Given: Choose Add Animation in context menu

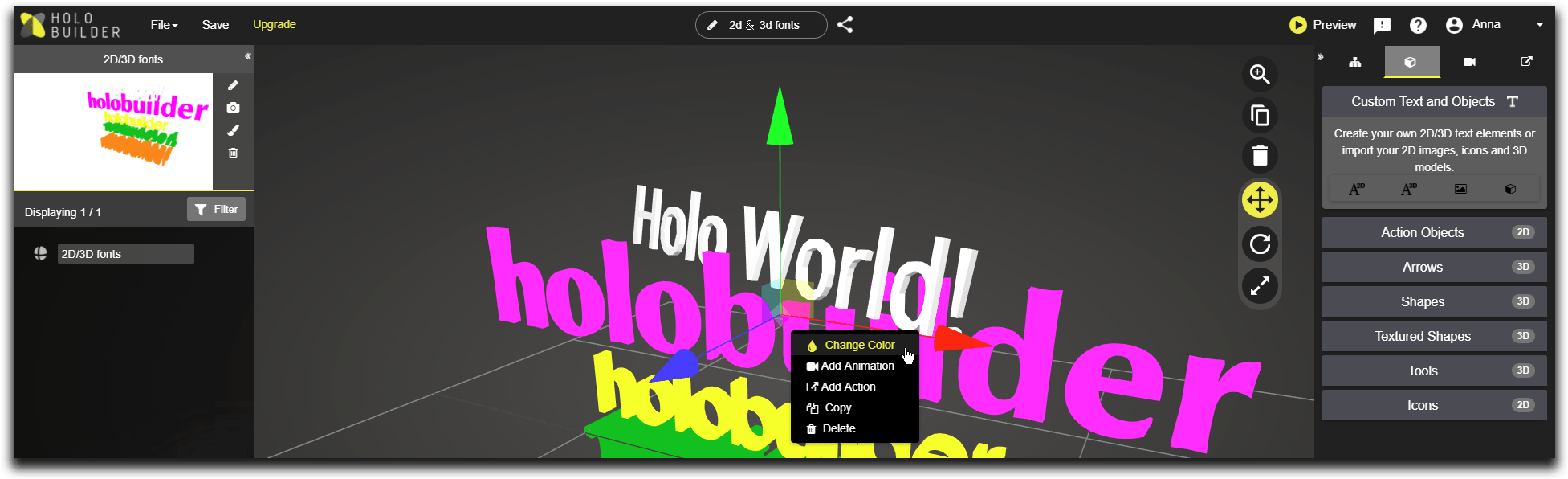Looking at the screenshot, I should [855, 366].
